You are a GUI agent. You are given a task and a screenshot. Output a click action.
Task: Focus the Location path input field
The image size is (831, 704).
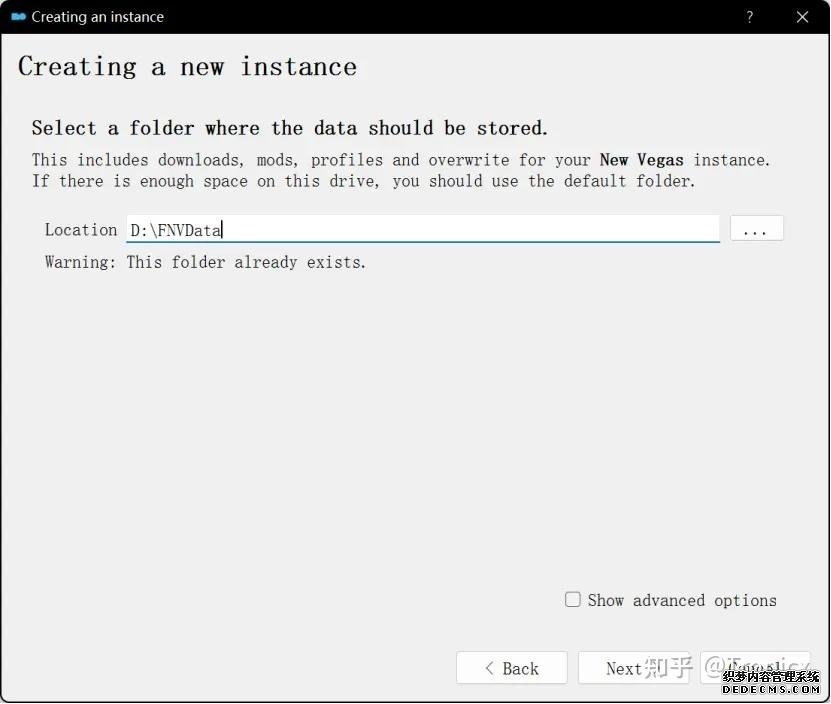(x=422, y=229)
